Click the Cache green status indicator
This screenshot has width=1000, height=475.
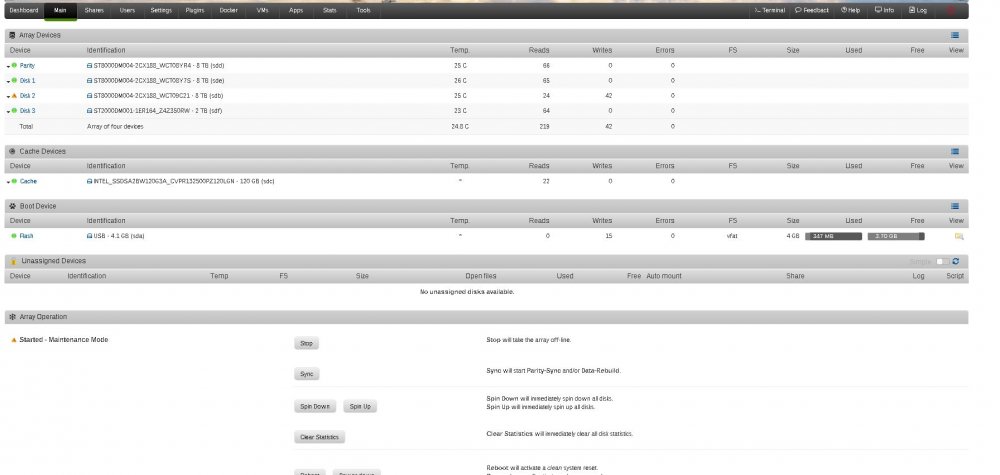pos(14,181)
